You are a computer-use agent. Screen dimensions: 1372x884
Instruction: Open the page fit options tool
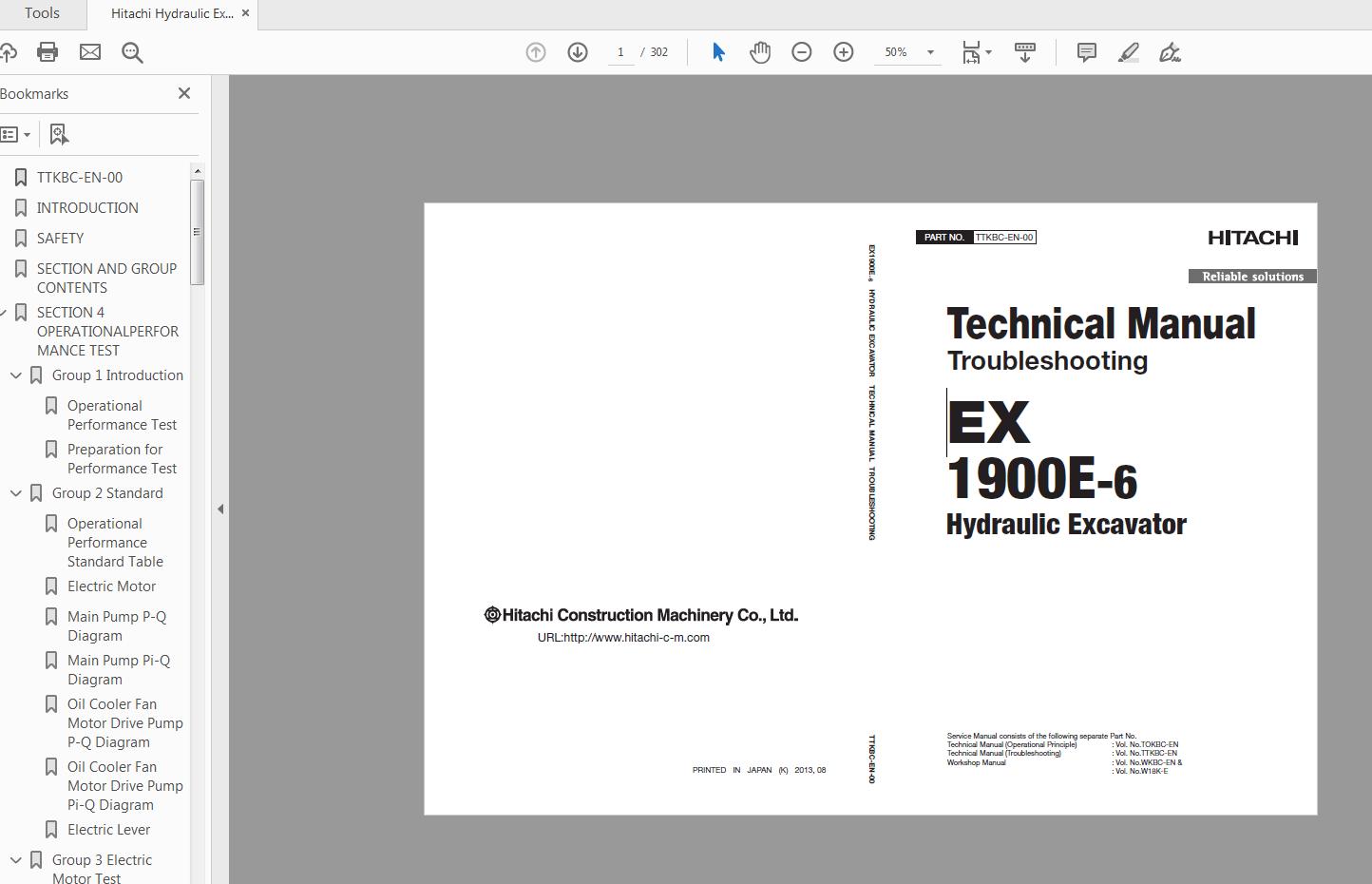pos(971,52)
